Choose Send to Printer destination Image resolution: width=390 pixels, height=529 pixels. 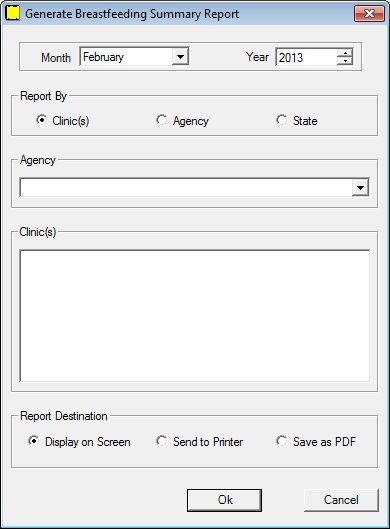click(x=161, y=441)
